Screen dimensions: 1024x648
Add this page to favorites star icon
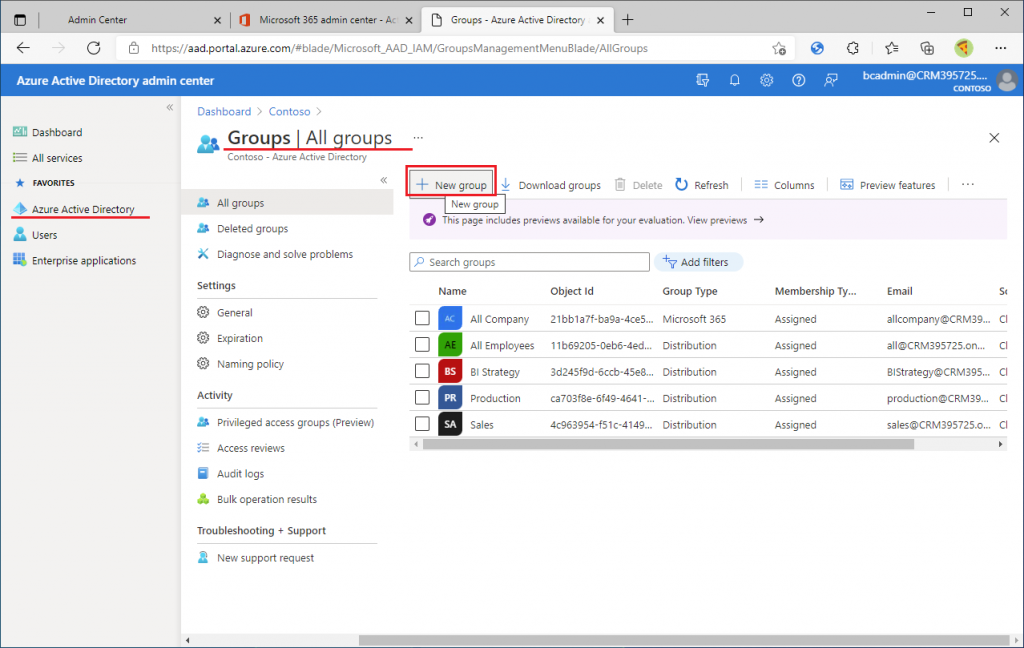tap(778, 48)
